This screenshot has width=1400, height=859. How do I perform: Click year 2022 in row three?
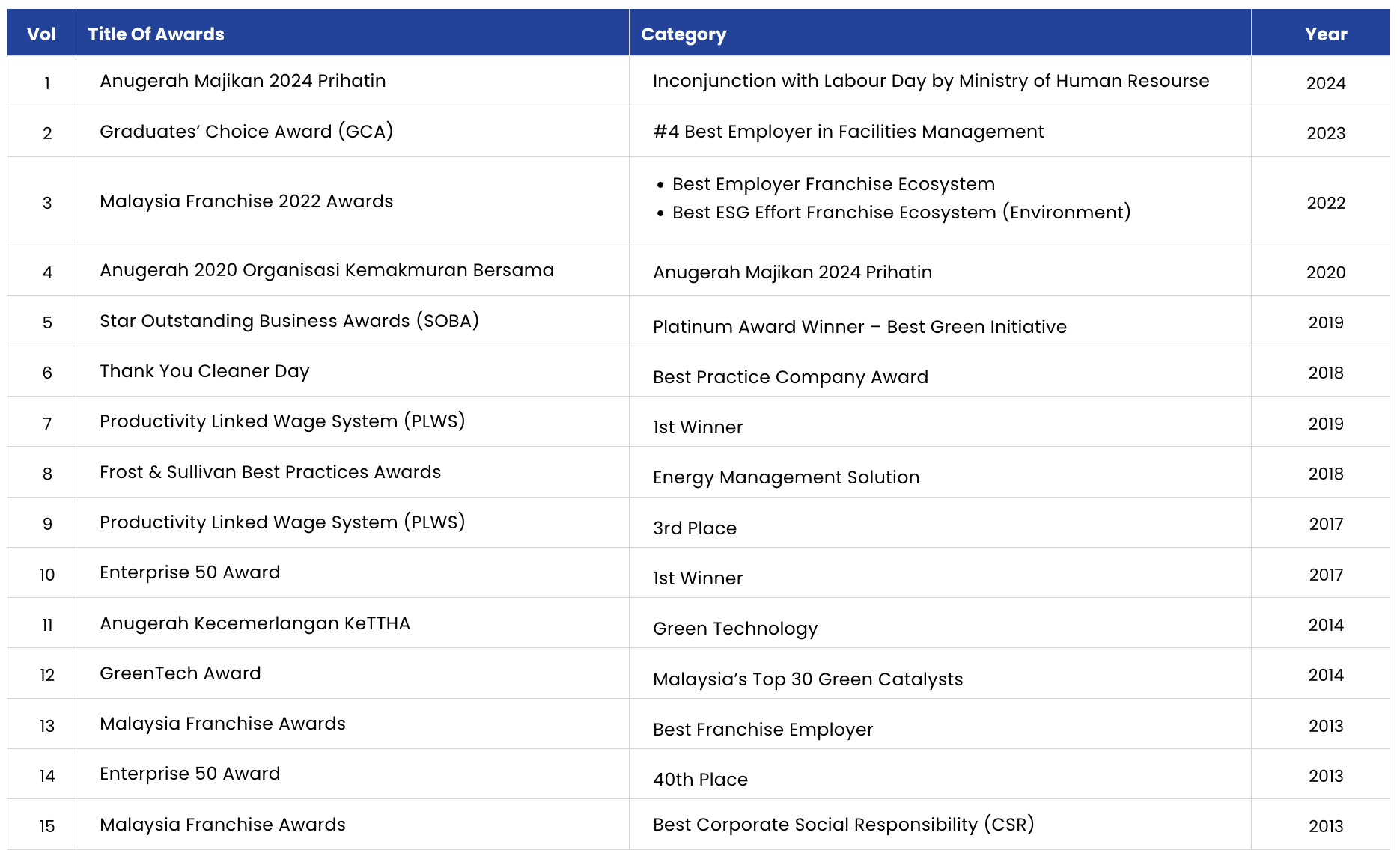1326,203
